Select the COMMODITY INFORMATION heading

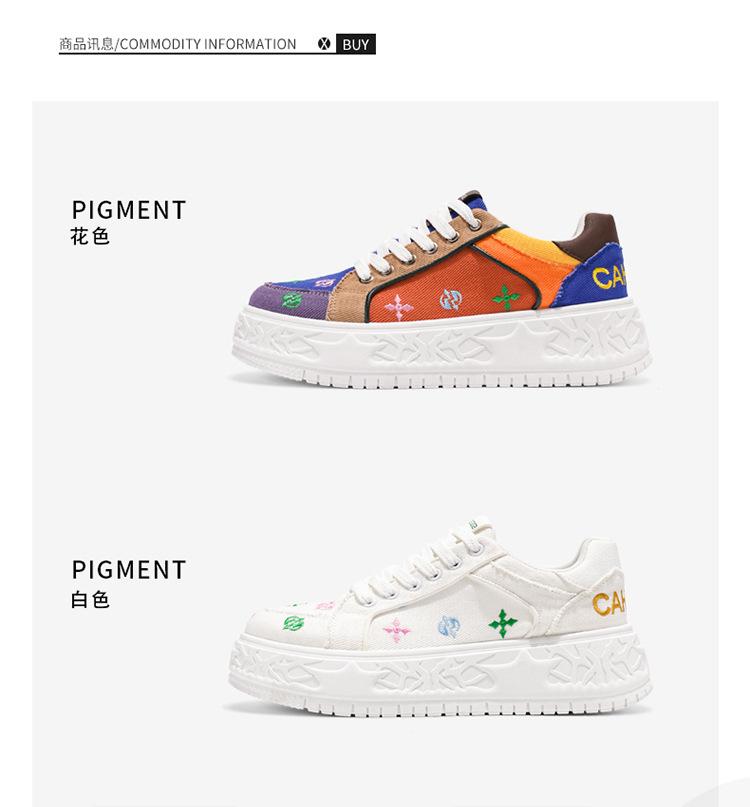(178, 44)
